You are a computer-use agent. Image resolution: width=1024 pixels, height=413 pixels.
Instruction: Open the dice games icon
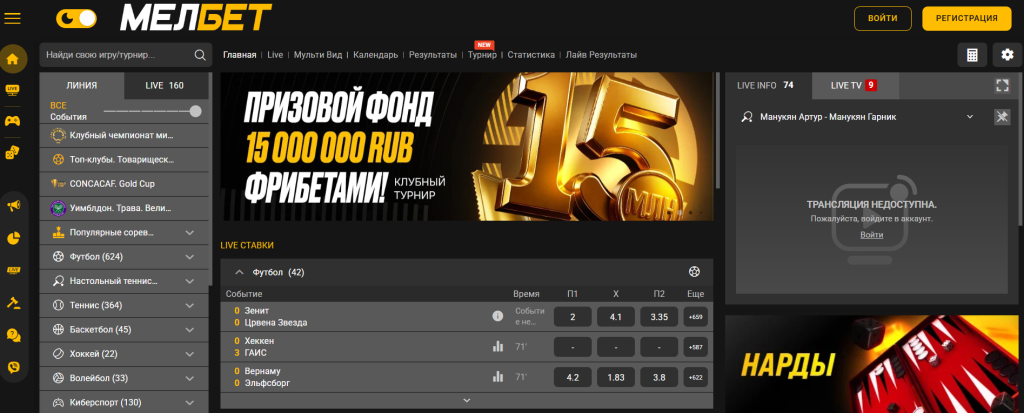[12, 153]
